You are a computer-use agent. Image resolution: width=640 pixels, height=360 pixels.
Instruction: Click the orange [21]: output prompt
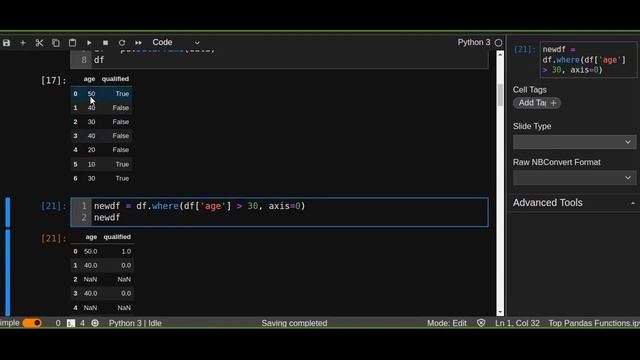coord(53,238)
